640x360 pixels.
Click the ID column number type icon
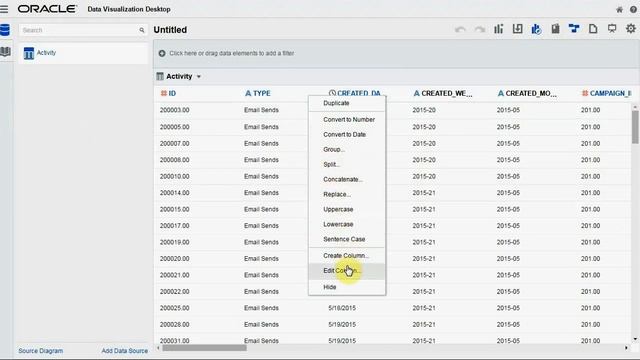(164, 93)
